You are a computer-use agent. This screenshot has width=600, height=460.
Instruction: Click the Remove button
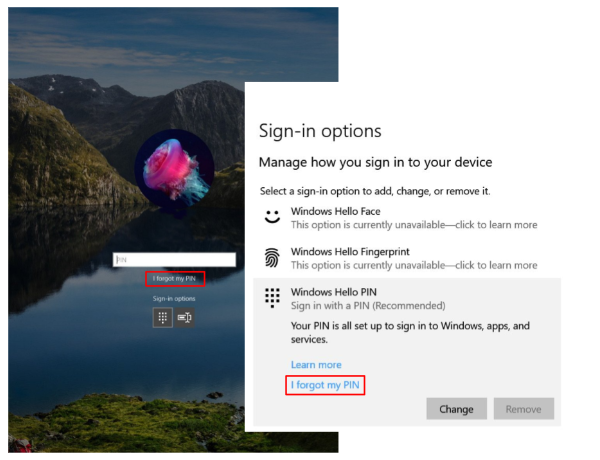click(x=523, y=409)
